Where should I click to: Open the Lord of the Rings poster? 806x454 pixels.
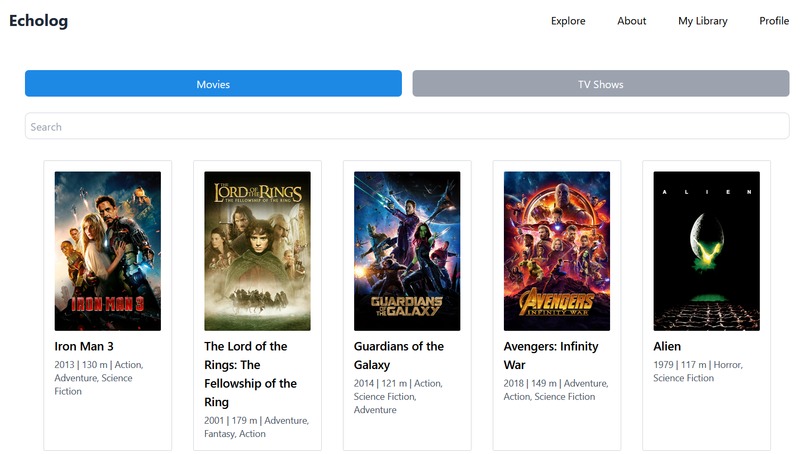257,251
